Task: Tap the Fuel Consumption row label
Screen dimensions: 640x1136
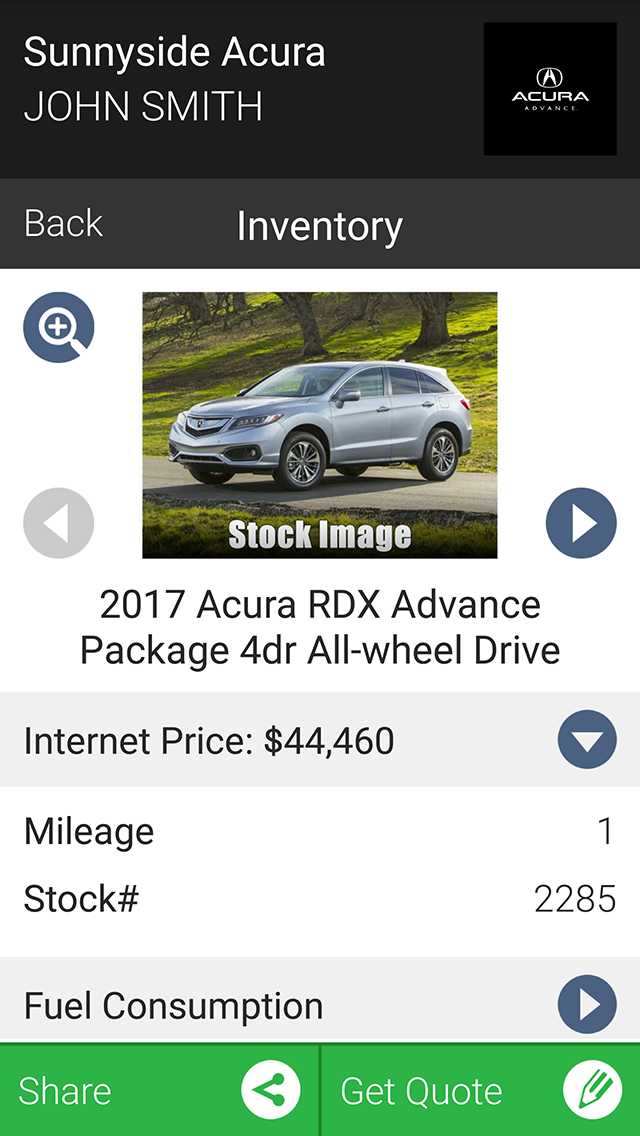Action: 173,1006
